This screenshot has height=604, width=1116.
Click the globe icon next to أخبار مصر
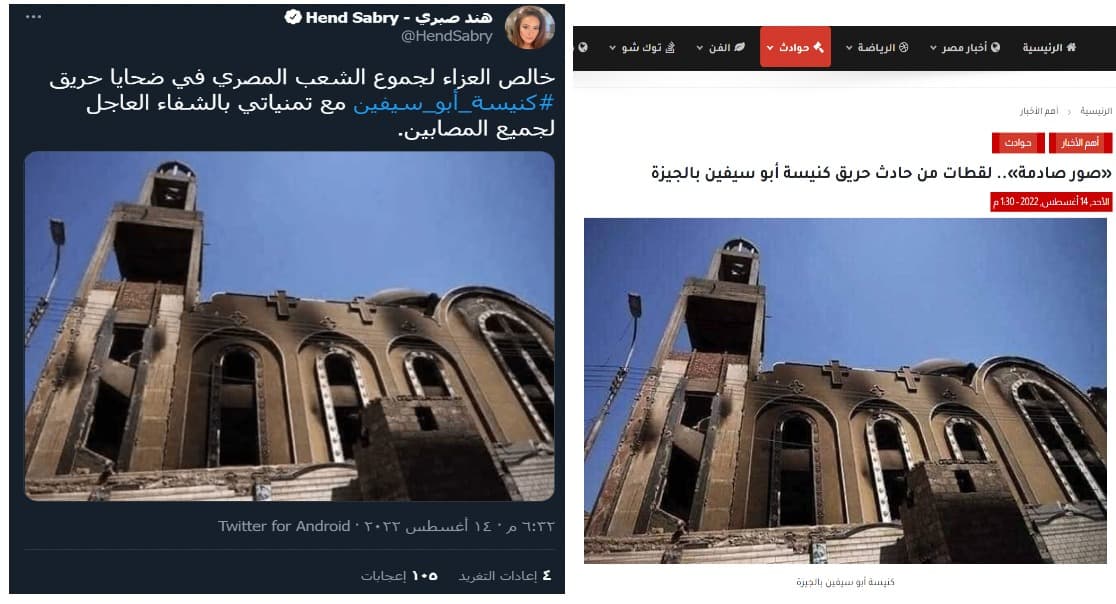(x=995, y=47)
